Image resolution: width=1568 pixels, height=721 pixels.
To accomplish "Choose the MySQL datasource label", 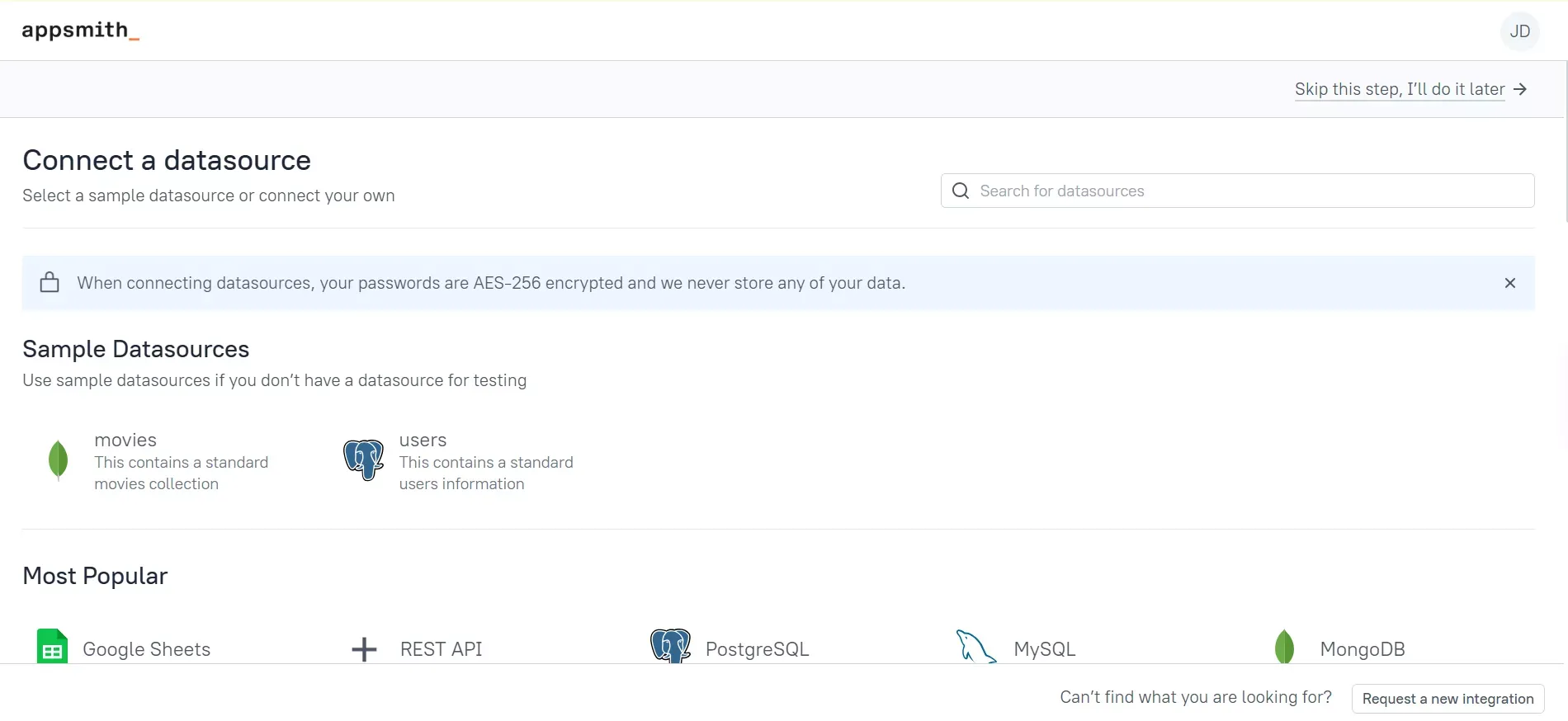I will pos(1044,649).
